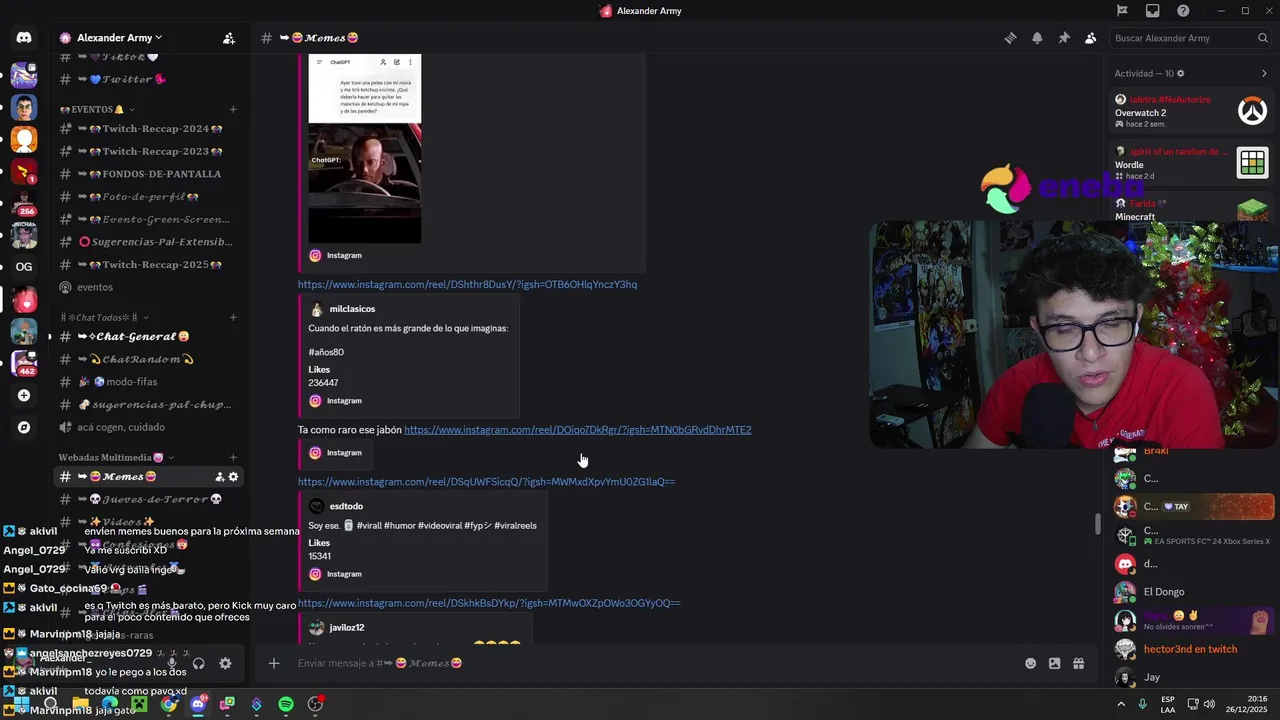
Task: Open gift icon in message bar
Action: pos(1079,663)
